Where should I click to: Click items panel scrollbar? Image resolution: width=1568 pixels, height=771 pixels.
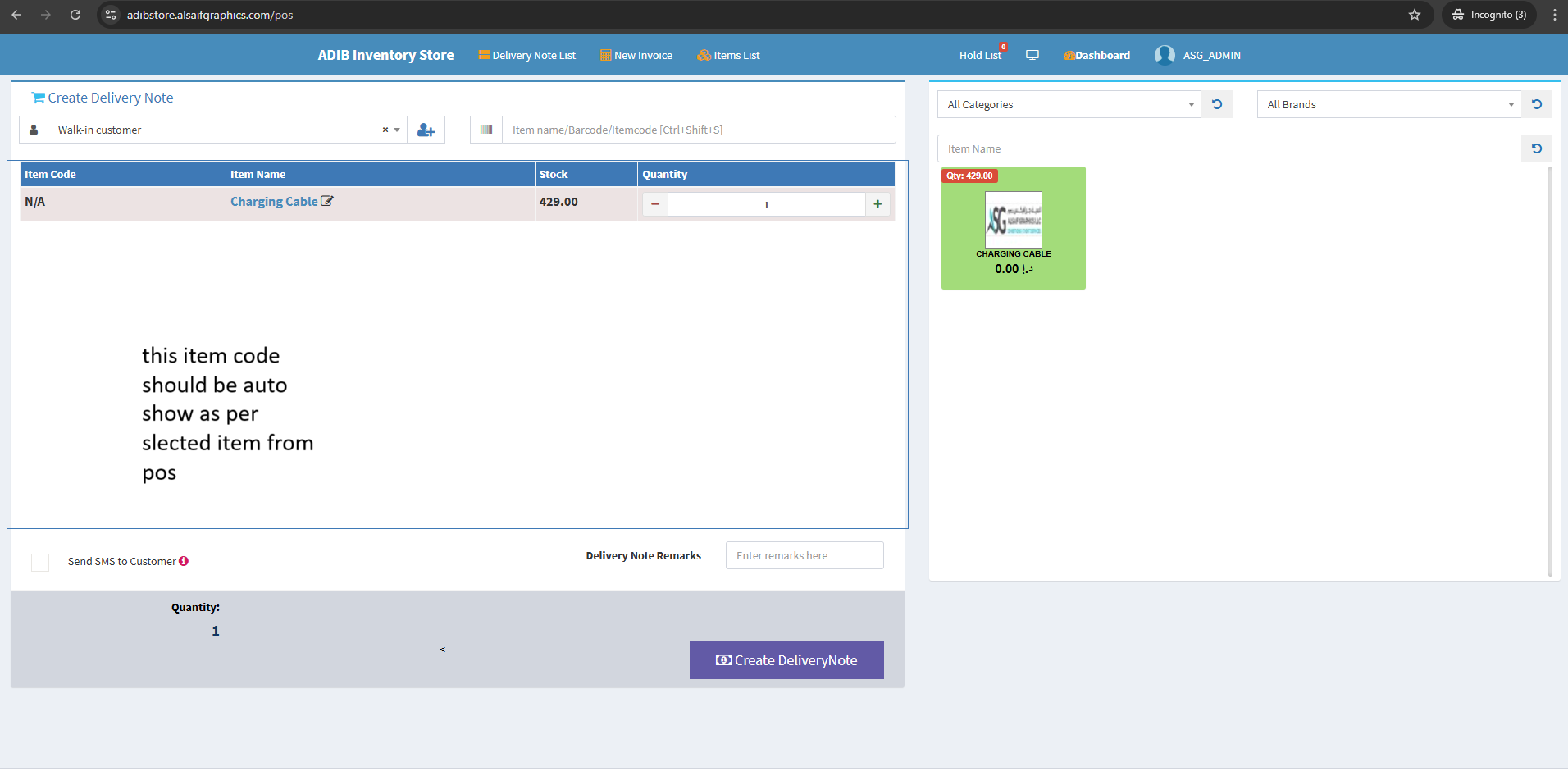tap(1550, 372)
